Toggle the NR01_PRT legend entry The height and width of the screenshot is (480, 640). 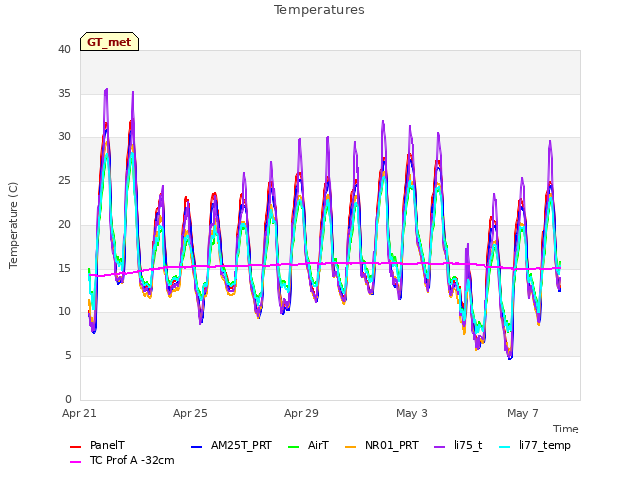(x=382, y=445)
